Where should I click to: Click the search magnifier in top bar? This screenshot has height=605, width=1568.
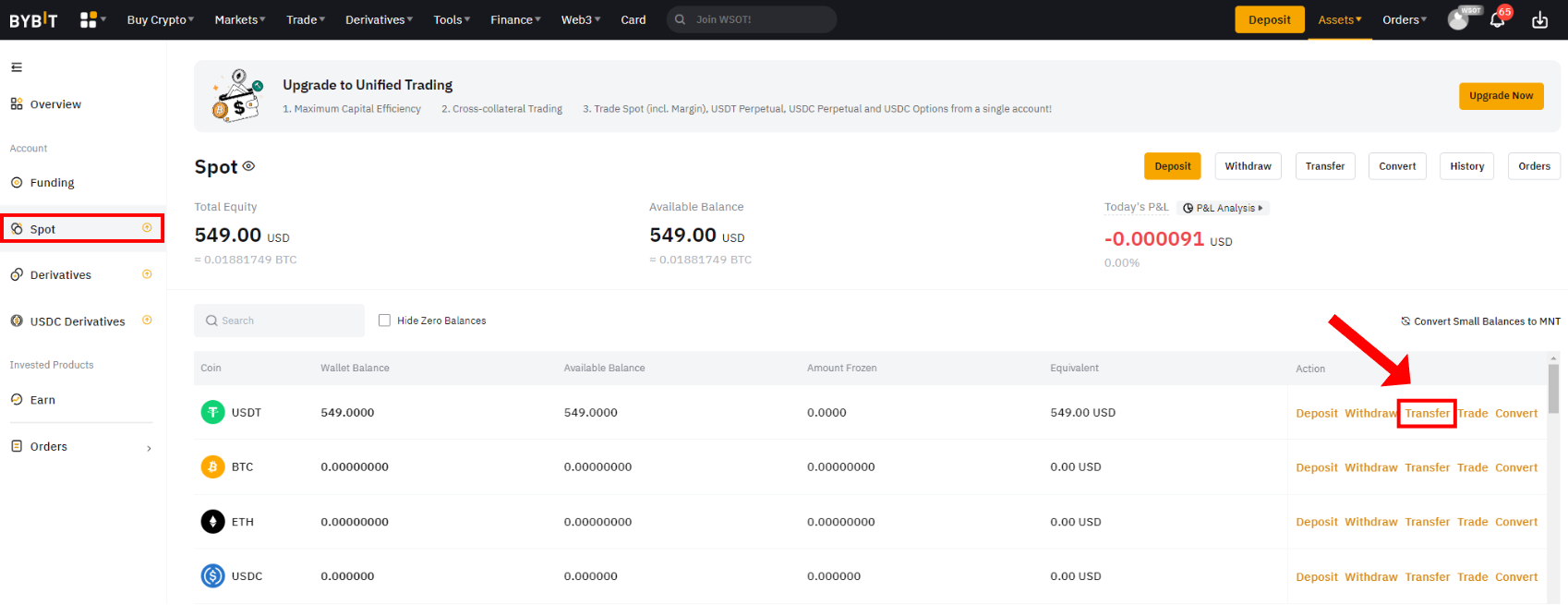[681, 19]
